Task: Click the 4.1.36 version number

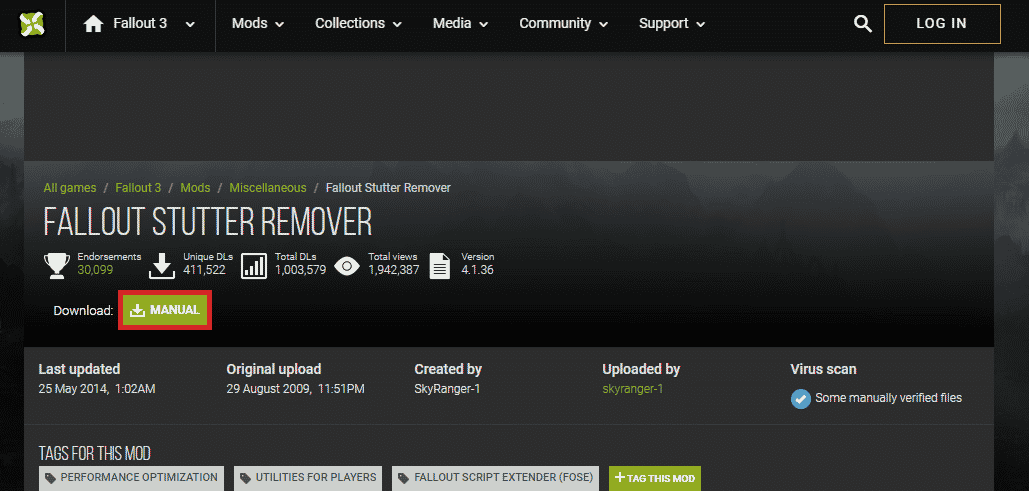Action: [477, 270]
